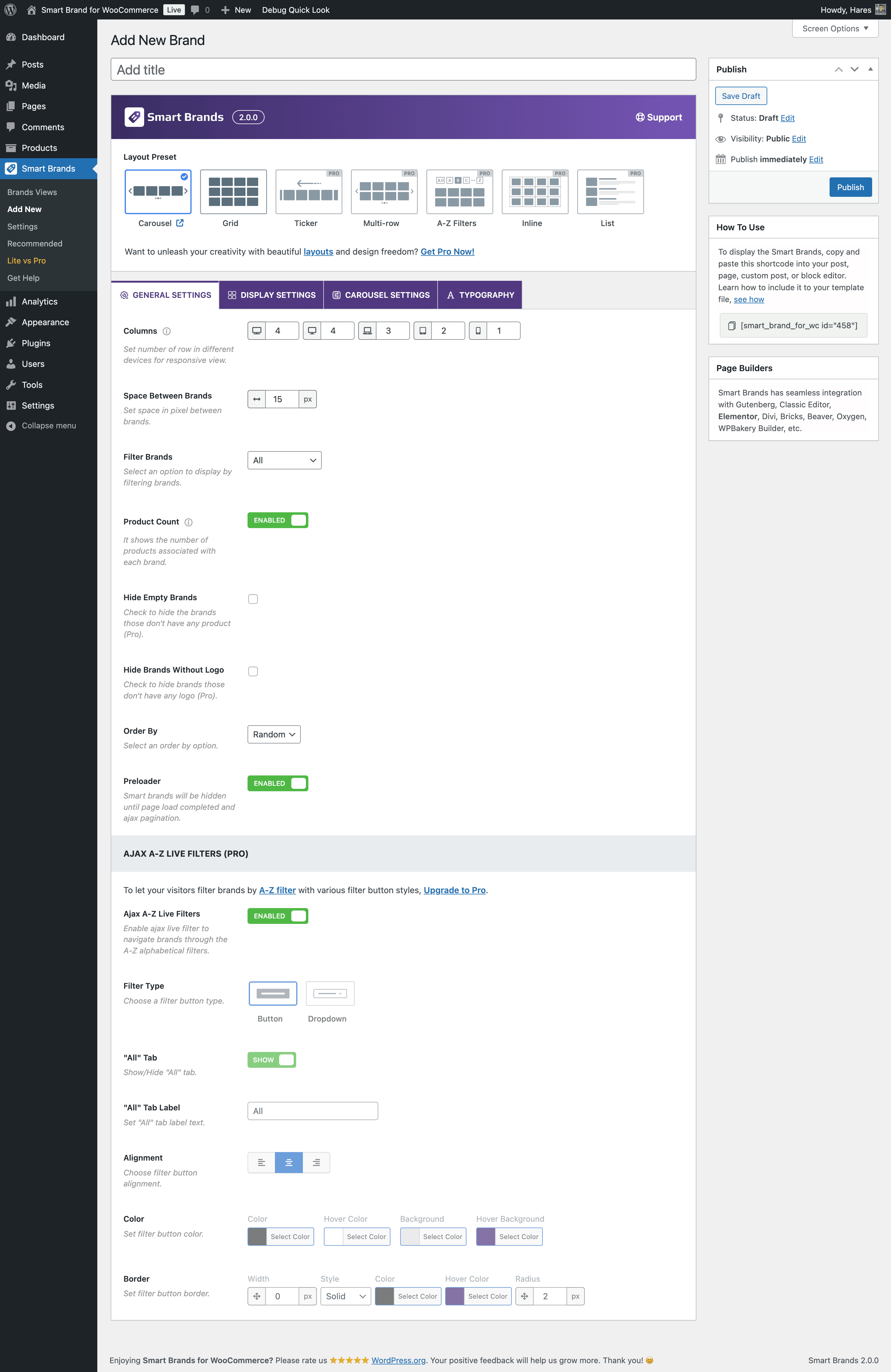
Task: Open Order By Random dropdown
Action: 274,734
